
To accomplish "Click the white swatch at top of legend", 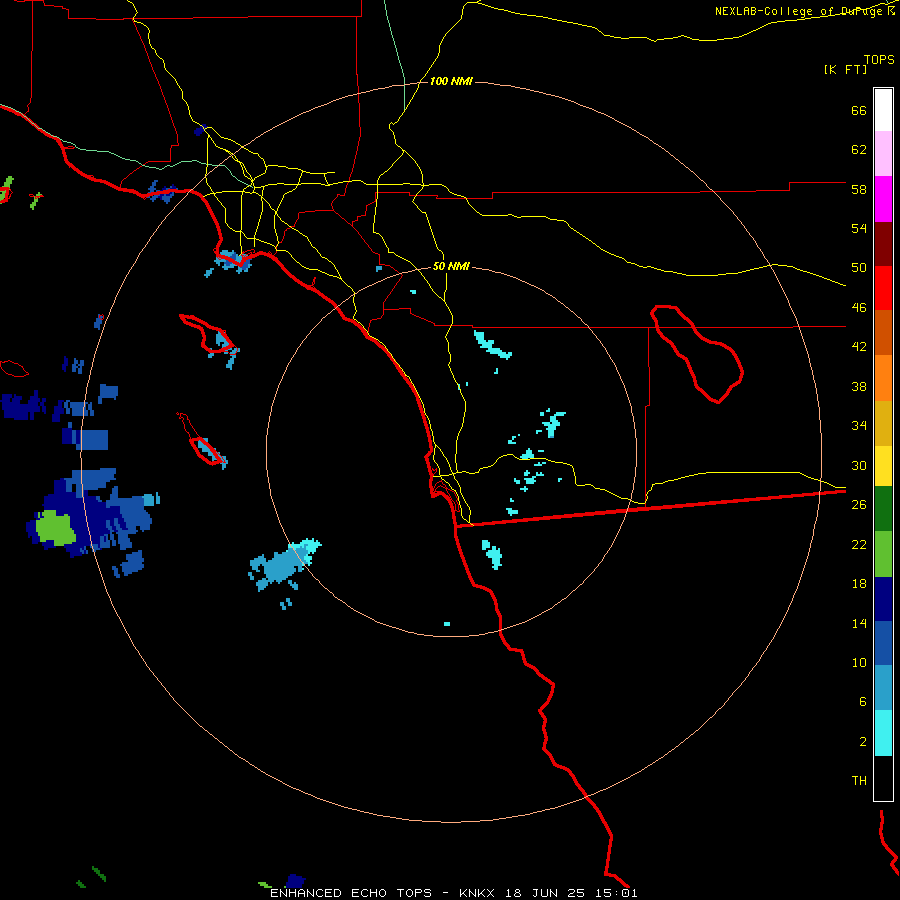I will point(883,110).
